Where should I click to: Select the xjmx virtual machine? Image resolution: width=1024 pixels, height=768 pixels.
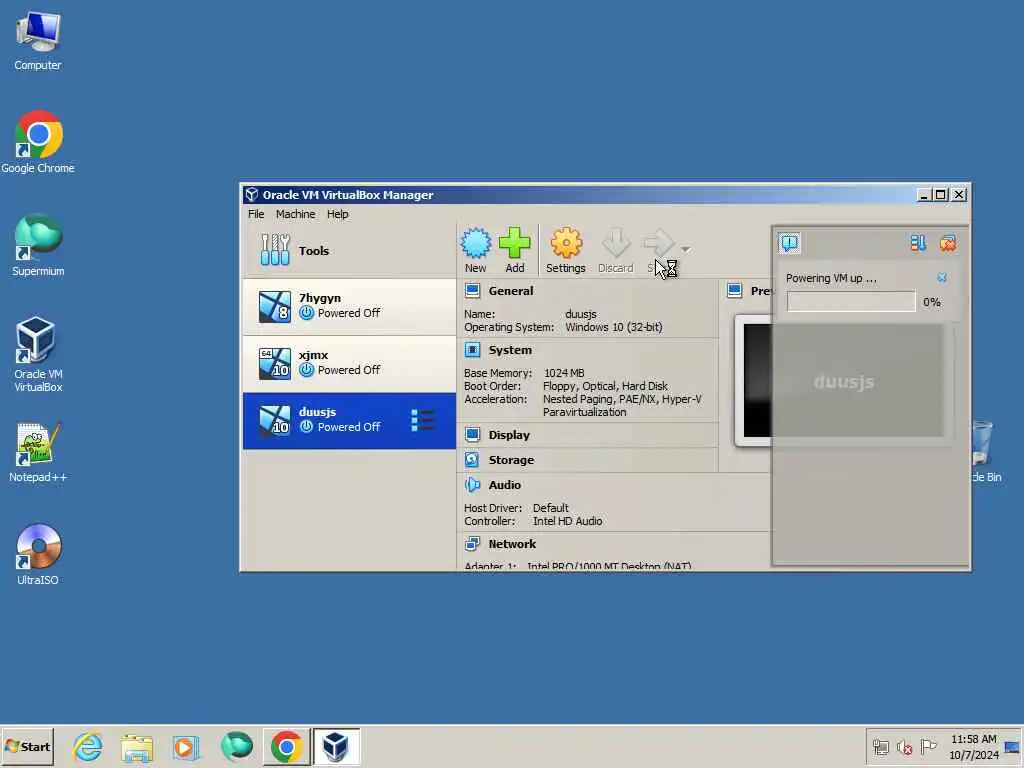(349, 363)
